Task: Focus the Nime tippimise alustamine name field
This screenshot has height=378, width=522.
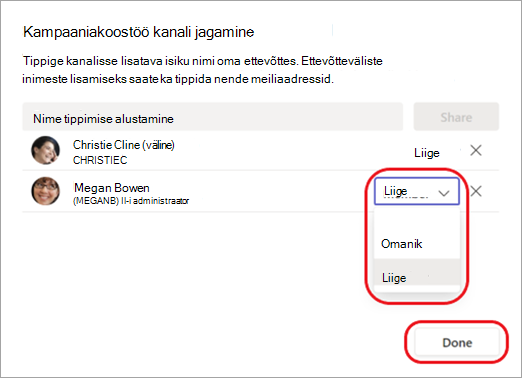Action: coord(213,117)
